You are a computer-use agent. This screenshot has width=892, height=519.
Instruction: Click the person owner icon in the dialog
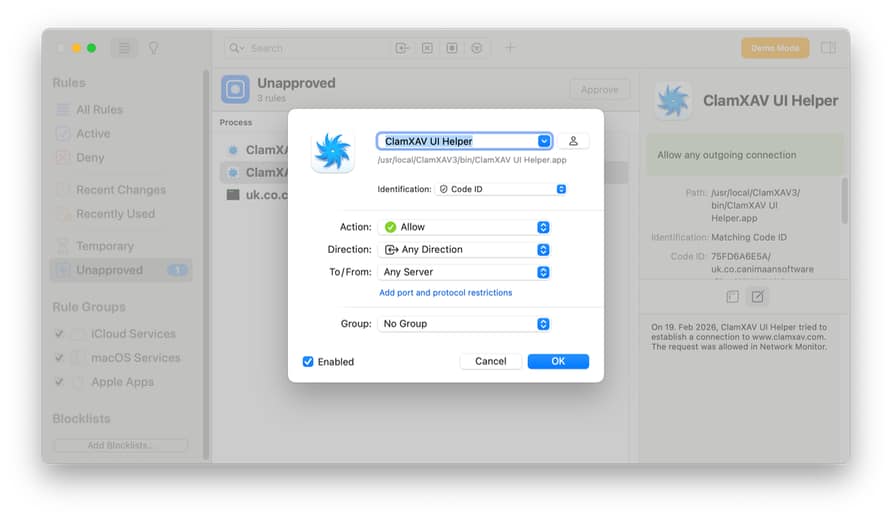(573, 141)
